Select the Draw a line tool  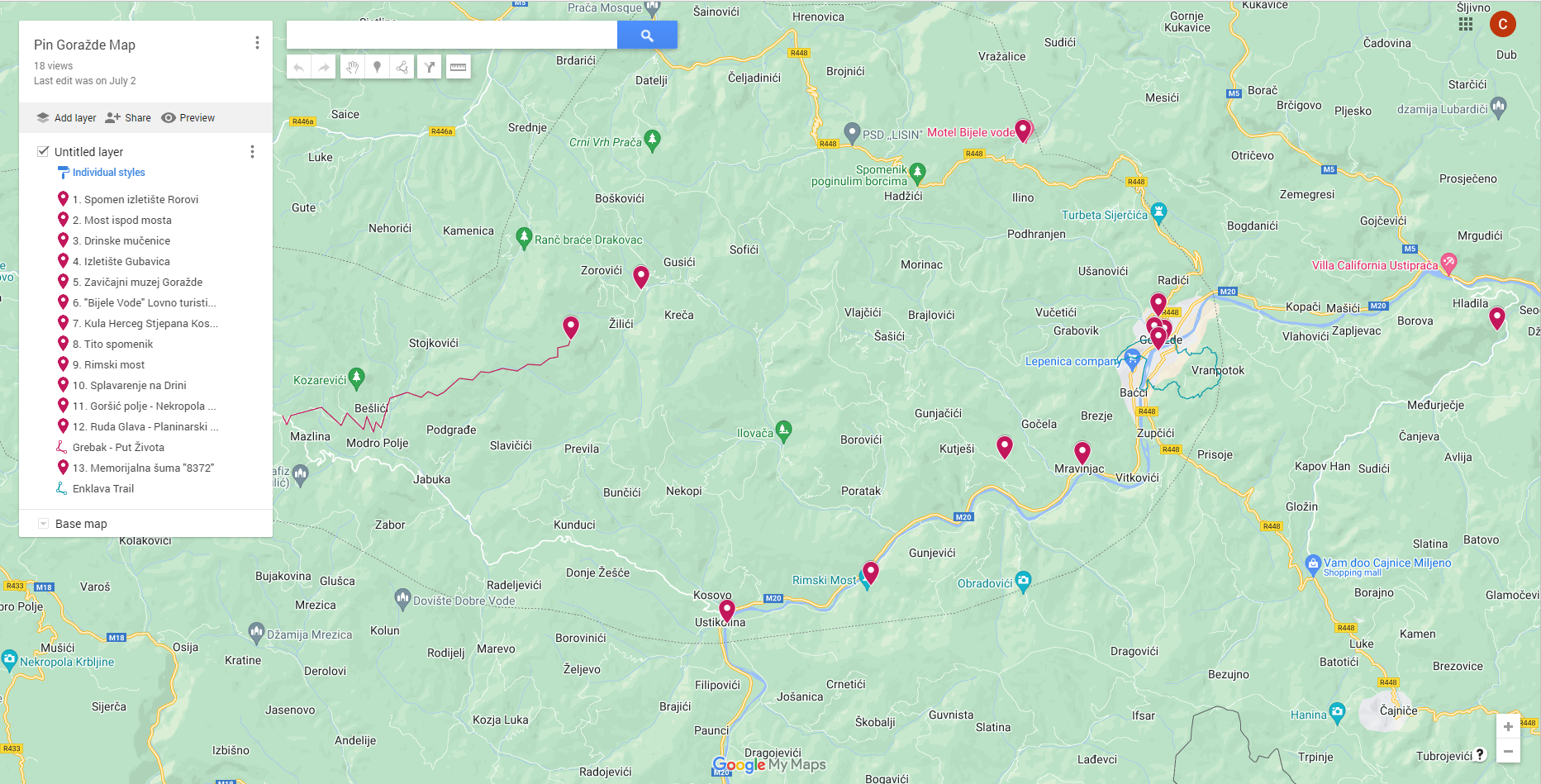tap(402, 68)
